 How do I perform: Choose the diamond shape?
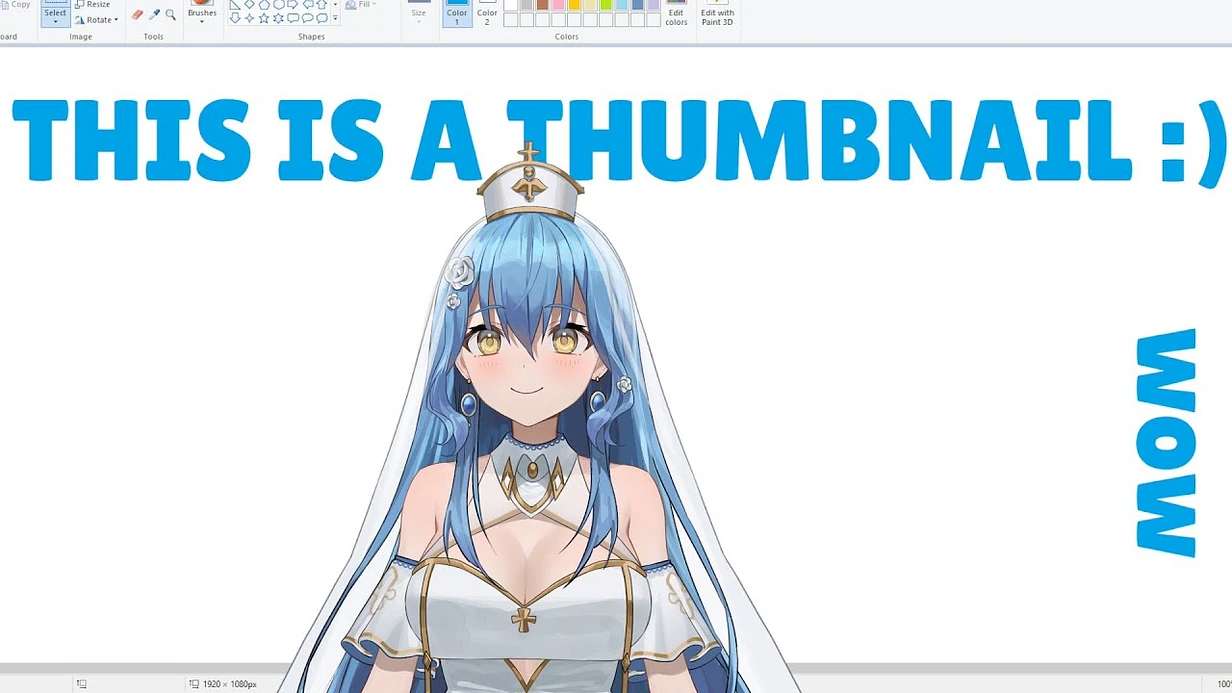[x=249, y=4]
